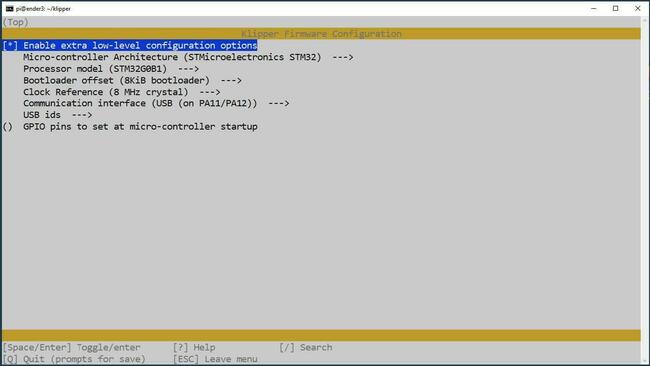Maximize the terminal window

click(616, 8)
